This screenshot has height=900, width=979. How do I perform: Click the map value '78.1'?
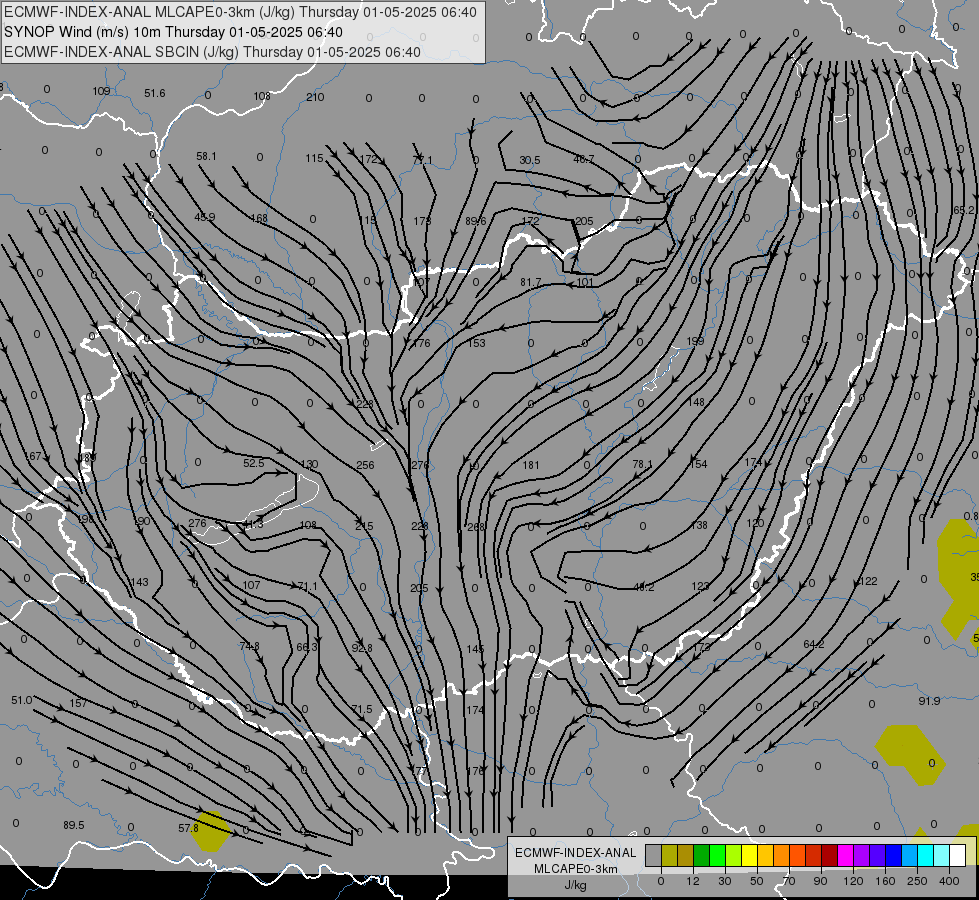(x=642, y=465)
